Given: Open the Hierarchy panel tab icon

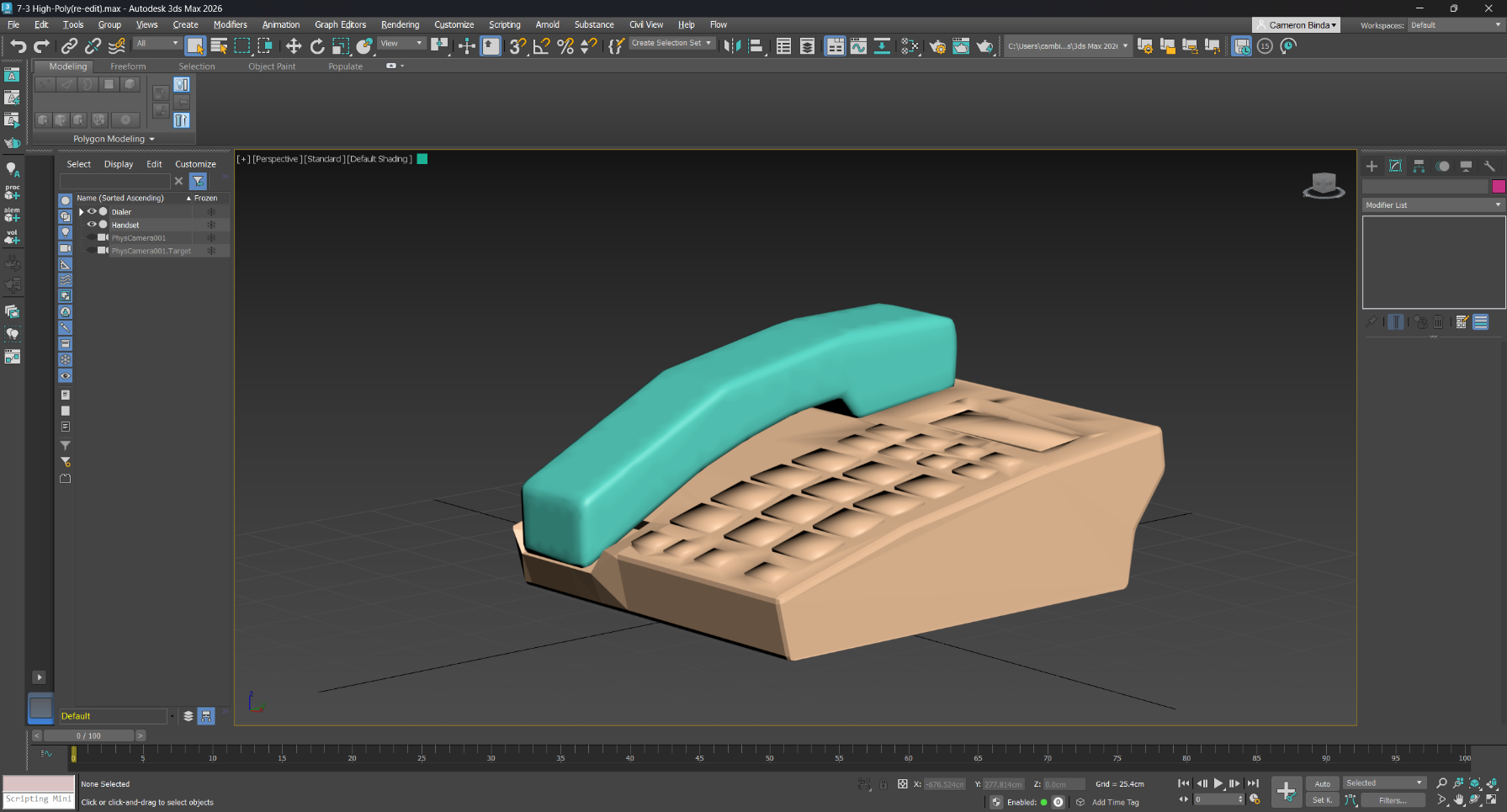Looking at the screenshot, I should point(1419,166).
